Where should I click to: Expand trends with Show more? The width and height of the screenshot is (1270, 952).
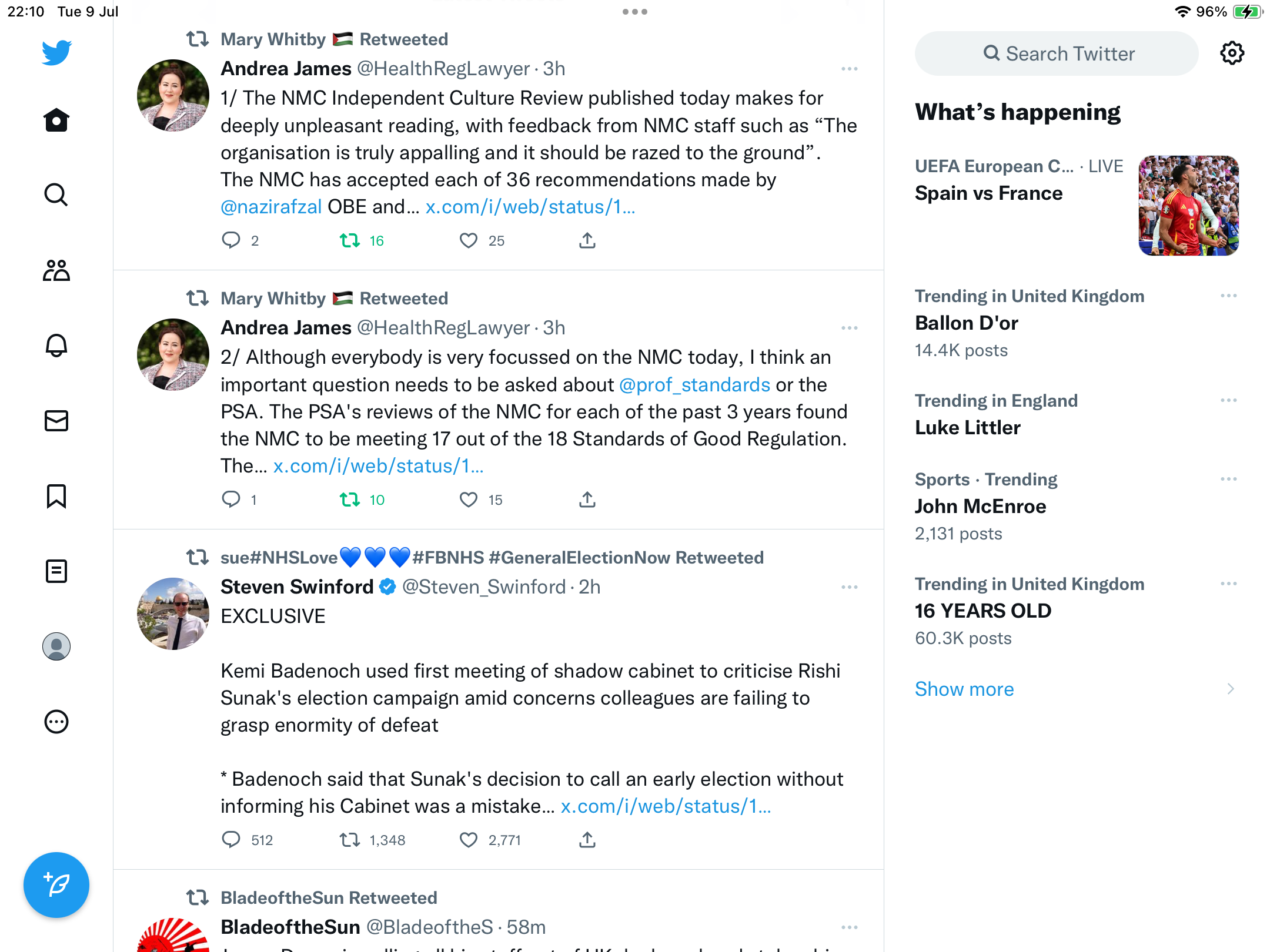[x=964, y=689]
